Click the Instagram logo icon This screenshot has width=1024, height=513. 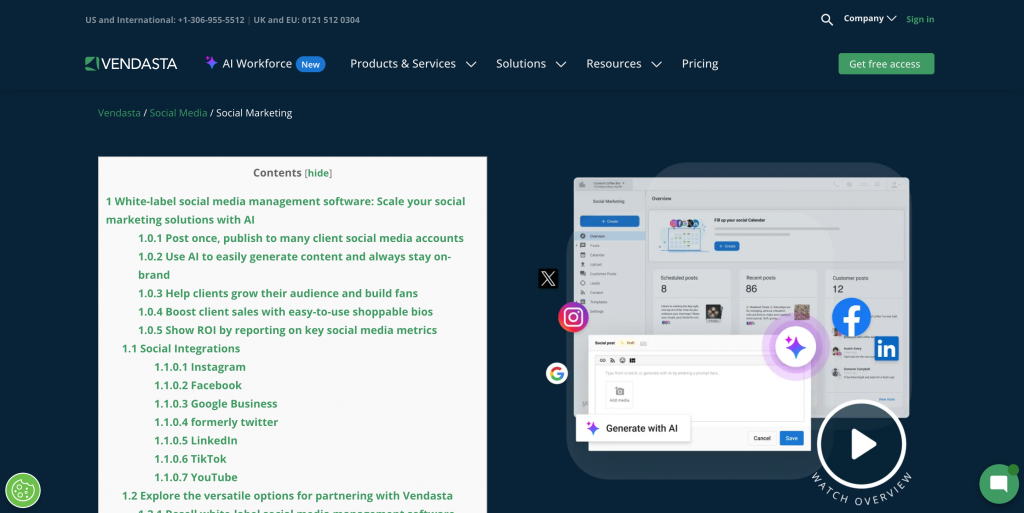pyautogui.click(x=573, y=318)
